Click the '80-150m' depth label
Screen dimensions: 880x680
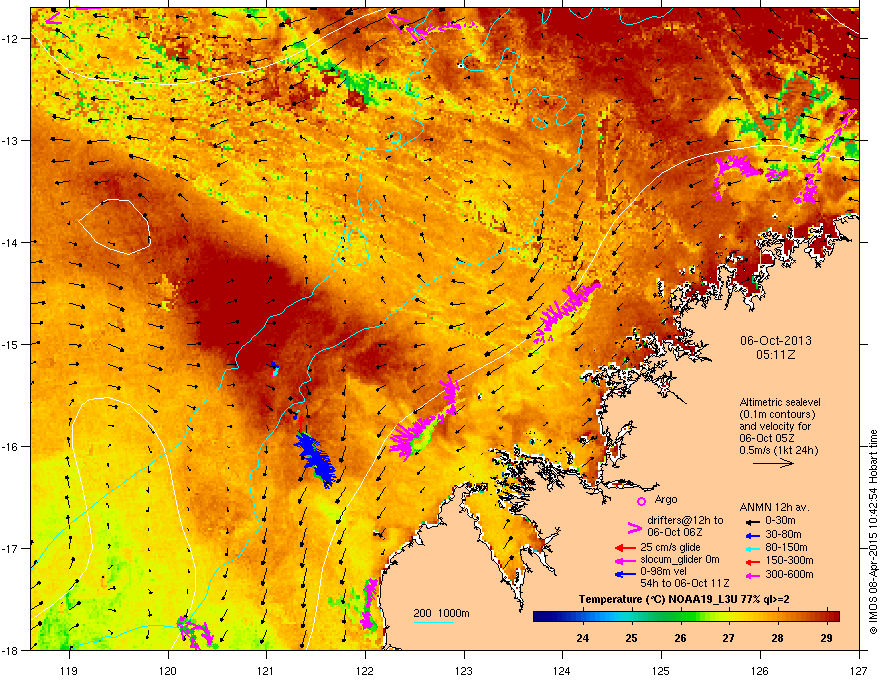[x=786, y=548]
